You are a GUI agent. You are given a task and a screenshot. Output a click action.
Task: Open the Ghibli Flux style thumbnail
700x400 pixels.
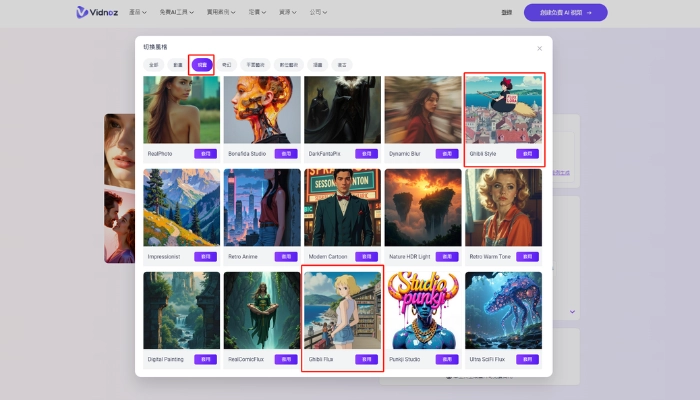(342, 310)
